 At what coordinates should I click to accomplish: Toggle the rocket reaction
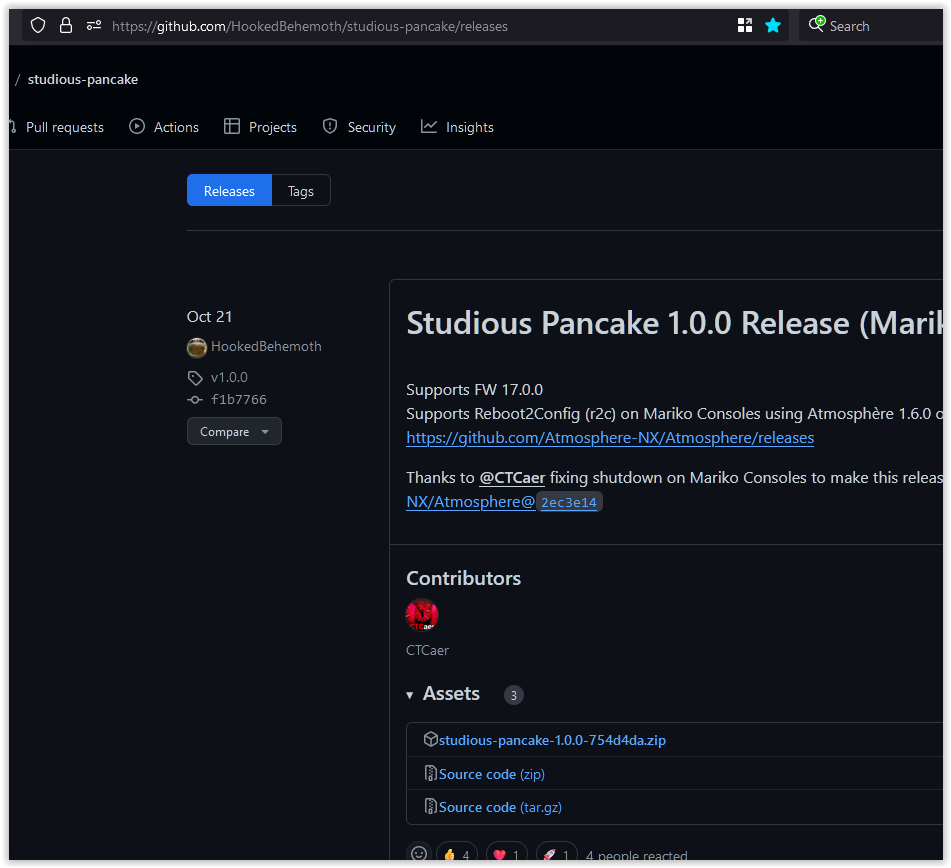pyautogui.click(x=557, y=853)
